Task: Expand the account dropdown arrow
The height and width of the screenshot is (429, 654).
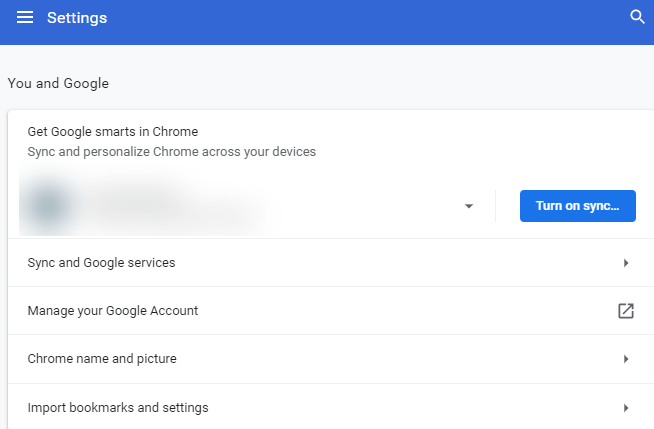Action: click(469, 206)
